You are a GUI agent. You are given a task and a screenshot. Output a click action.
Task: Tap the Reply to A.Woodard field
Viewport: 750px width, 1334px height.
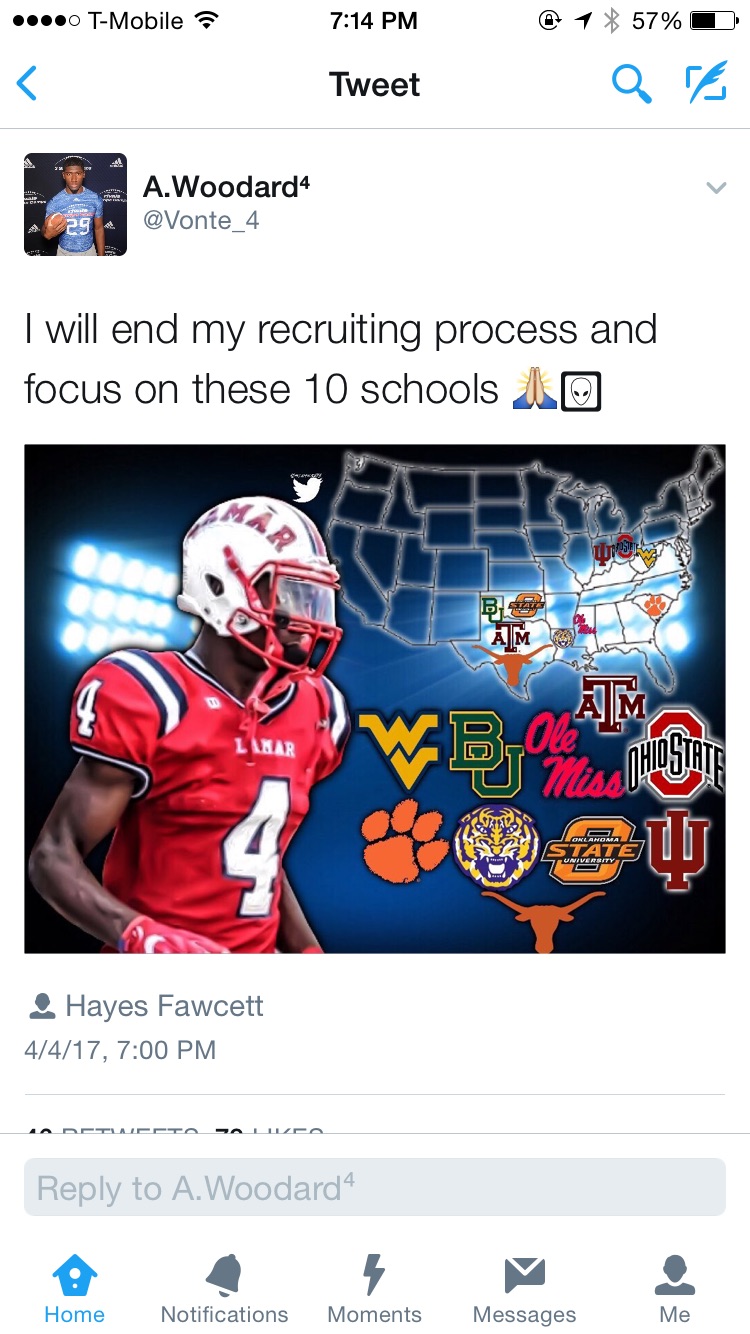pyautogui.click(x=375, y=1187)
